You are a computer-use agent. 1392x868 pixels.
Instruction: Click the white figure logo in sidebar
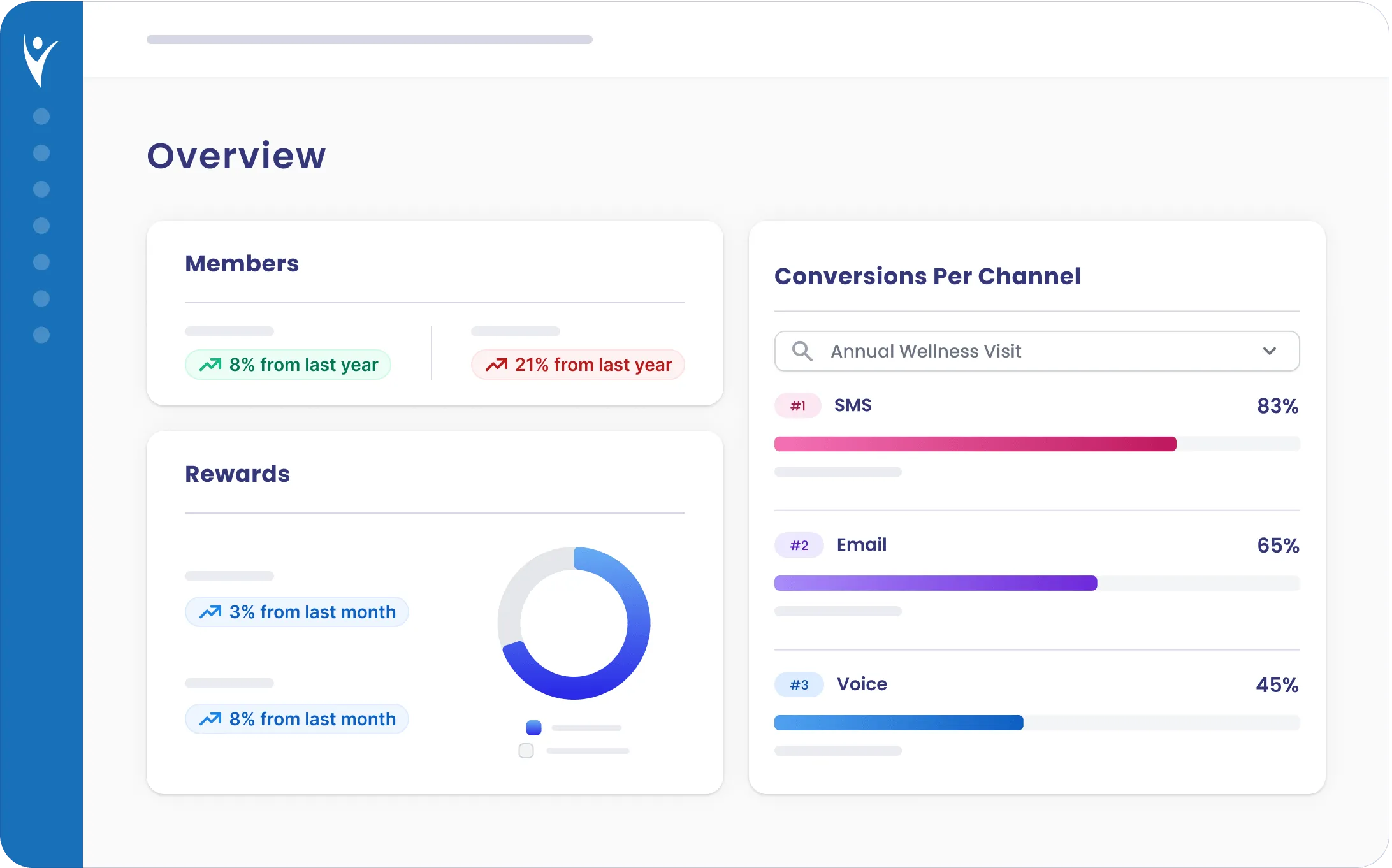pyautogui.click(x=41, y=61)
